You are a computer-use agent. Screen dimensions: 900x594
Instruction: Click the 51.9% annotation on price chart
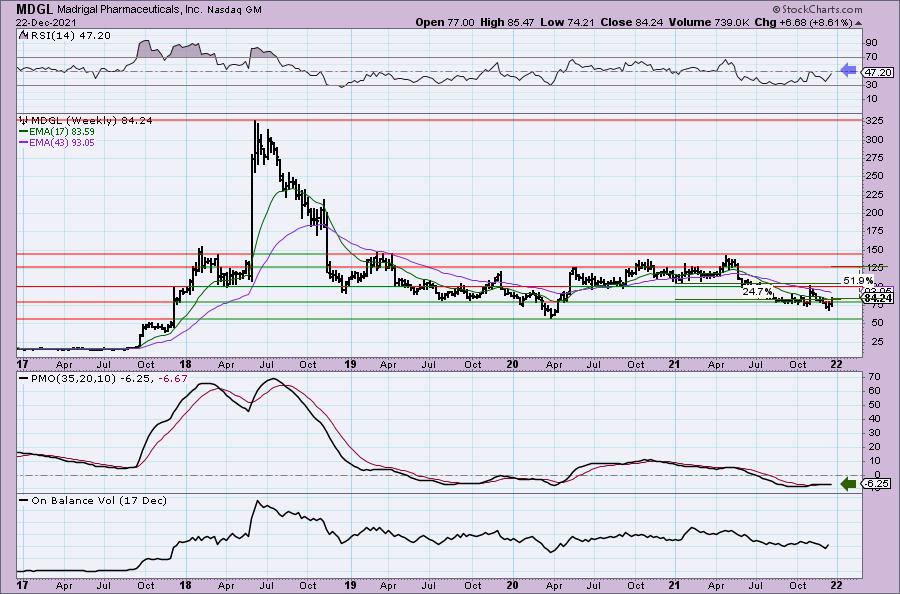[x=859, y=281]
